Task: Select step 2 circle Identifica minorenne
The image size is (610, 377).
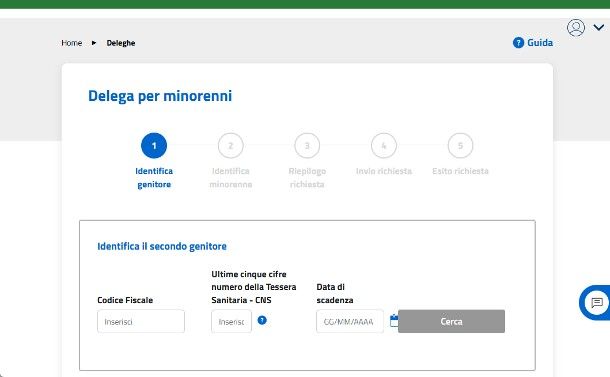Action: pyautogui.click(x=231, y=146)
